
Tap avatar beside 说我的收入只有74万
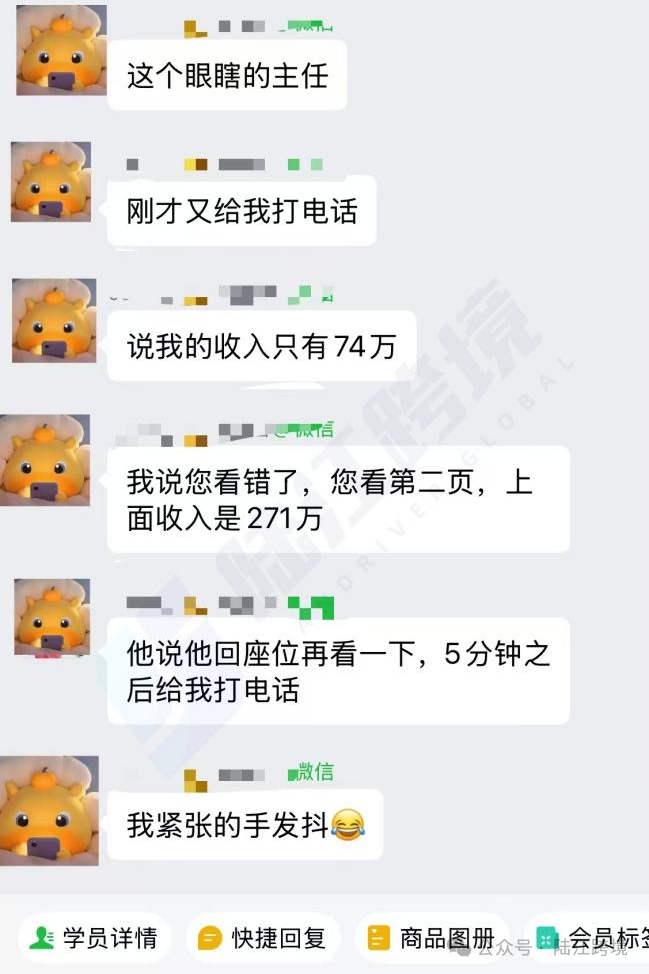point(54,321)
